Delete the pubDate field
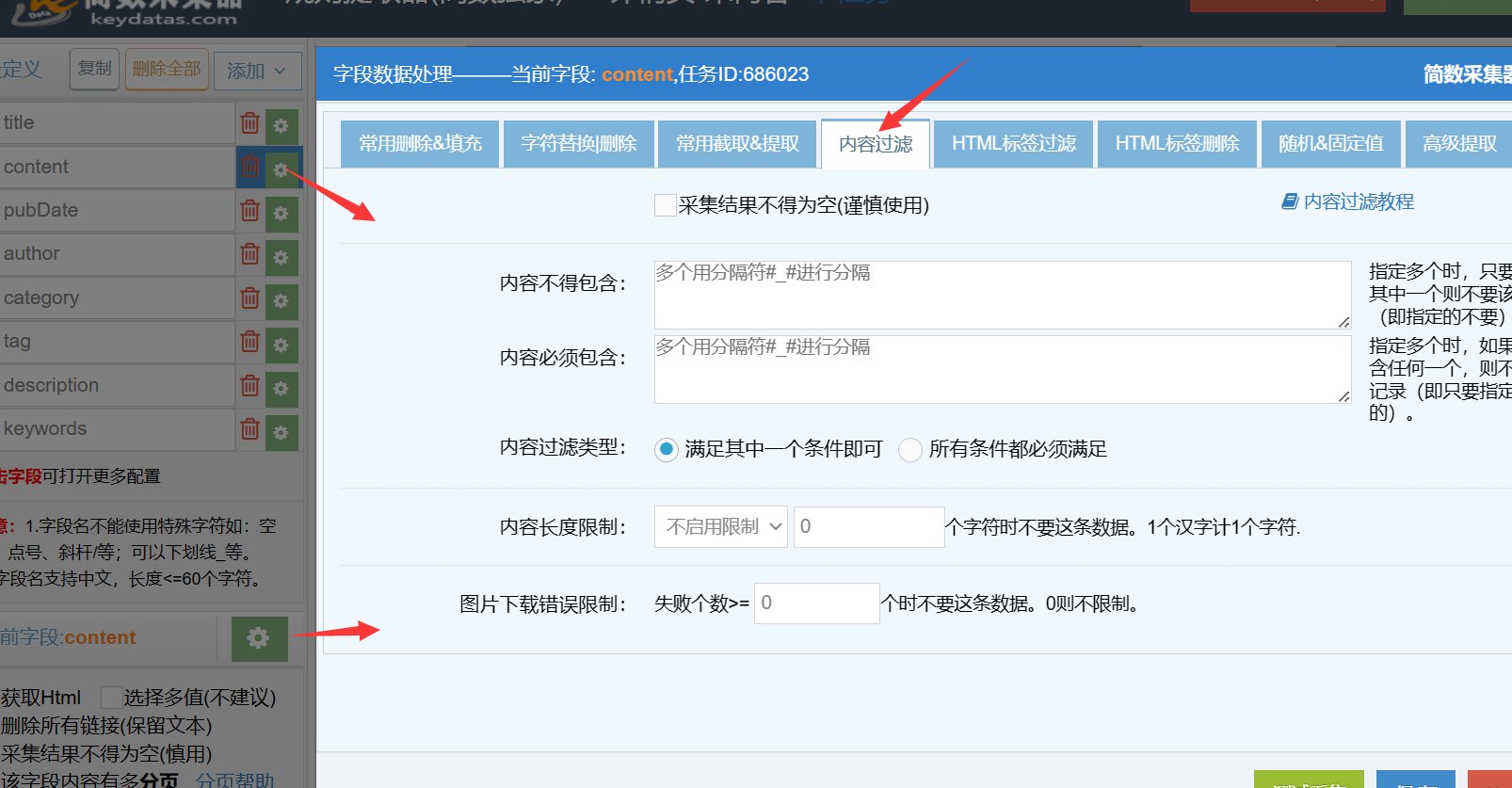This screenshot has width=1512, height=788. (x=249, y=210)
